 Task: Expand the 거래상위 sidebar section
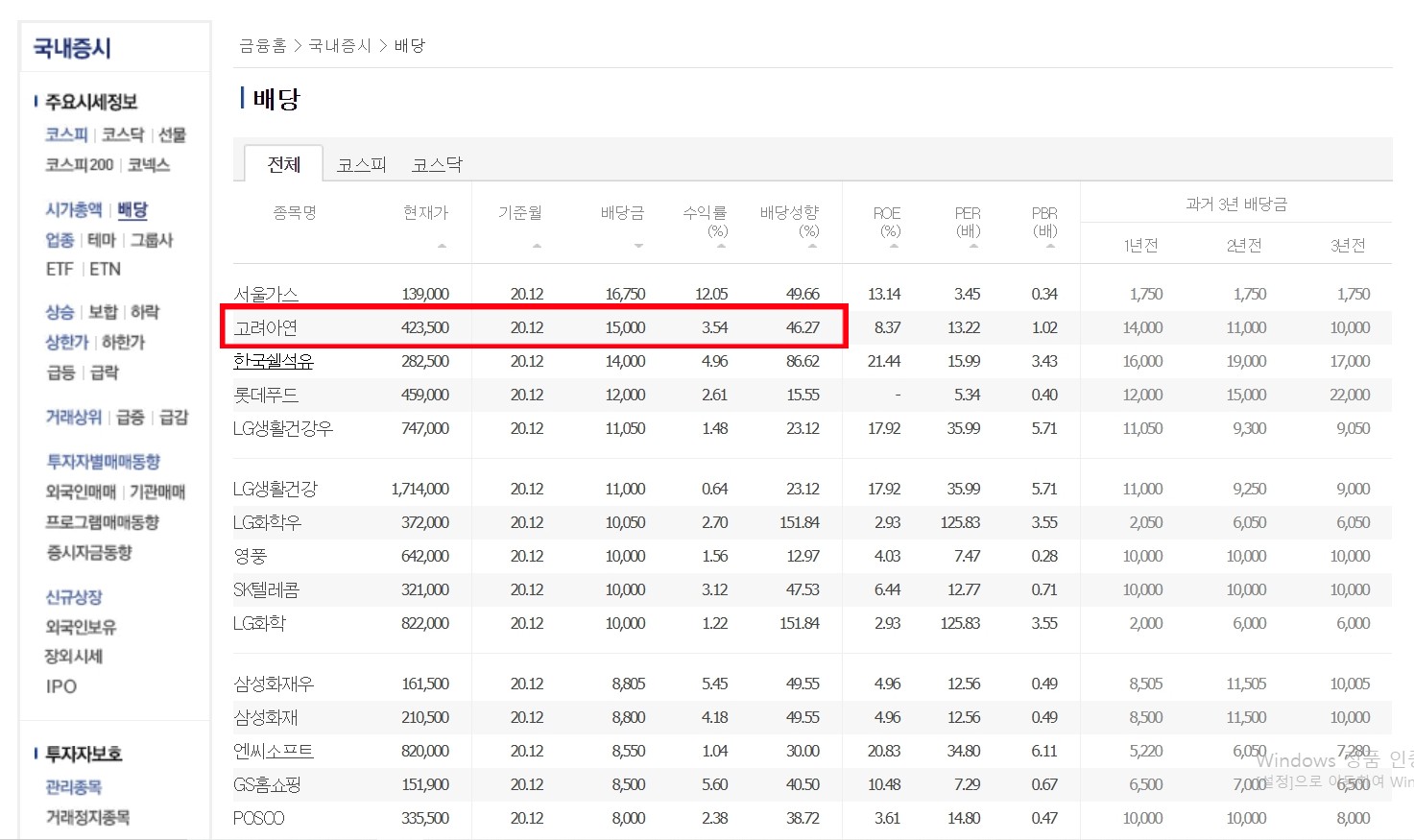pos(73,417)
